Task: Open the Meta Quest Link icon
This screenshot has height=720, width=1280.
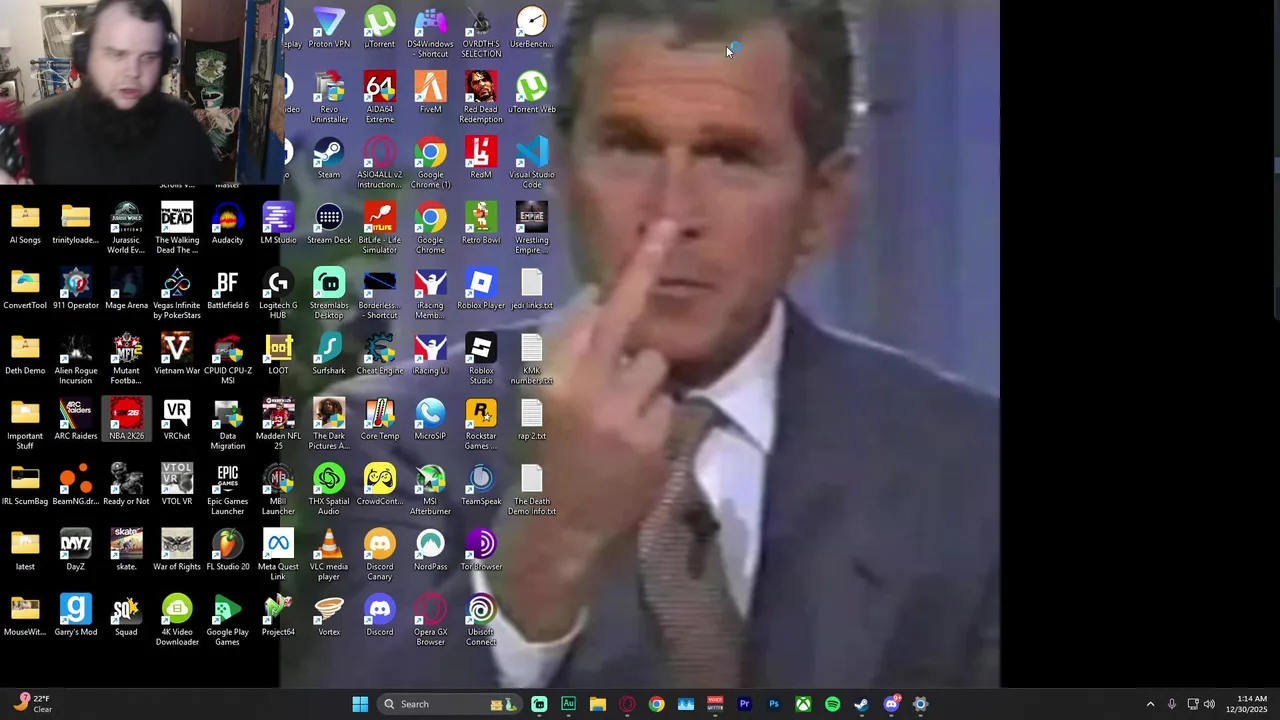Action: (x=278, y=555)
